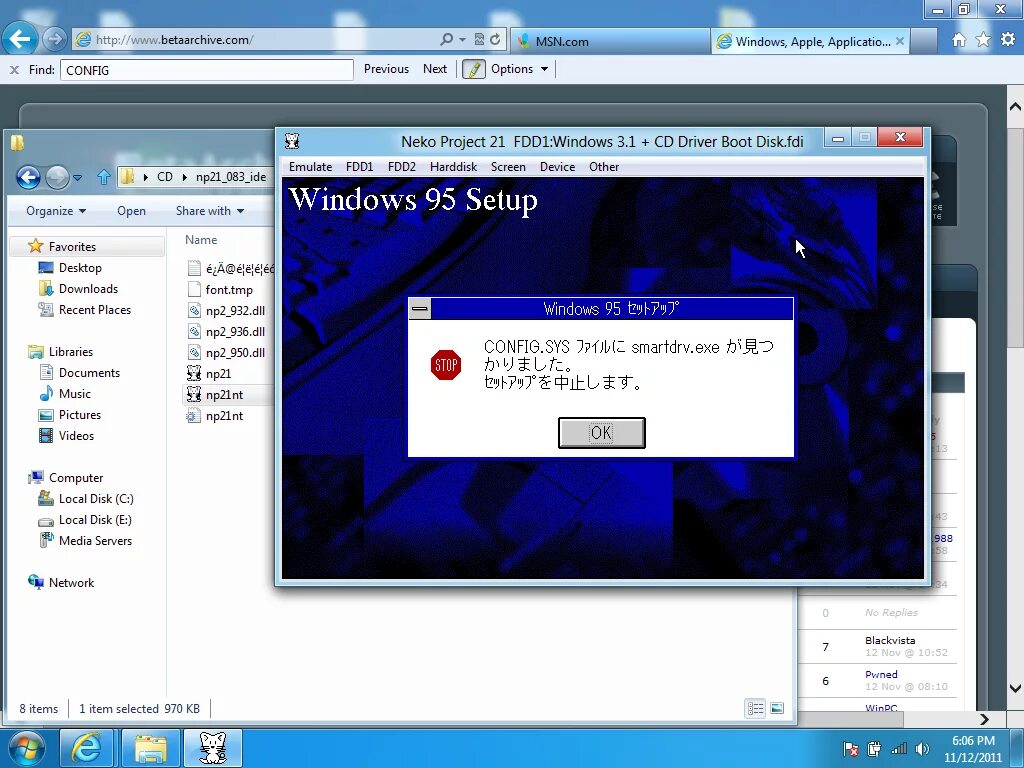Click the Internet Explorer back arrow button
Viewport: 1024px width, 768px height.
[x=20, y=39]
